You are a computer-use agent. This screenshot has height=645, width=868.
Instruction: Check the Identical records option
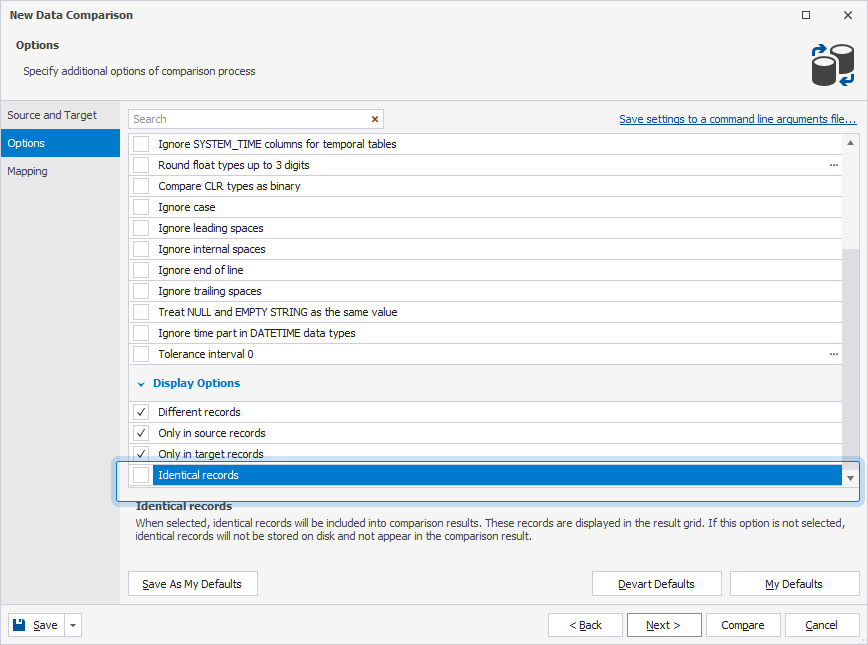tap(140, 475)
